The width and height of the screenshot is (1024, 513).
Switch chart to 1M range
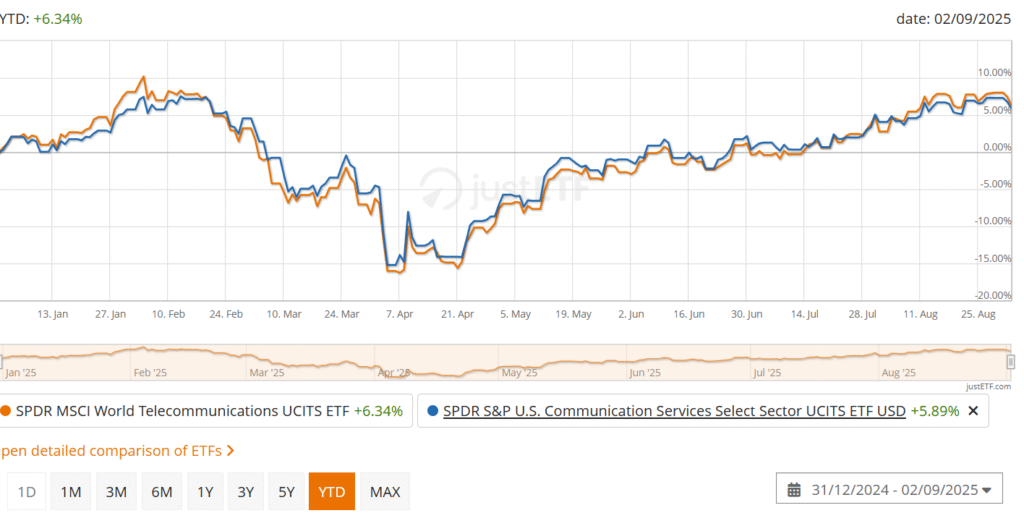(x=71, y=491)
